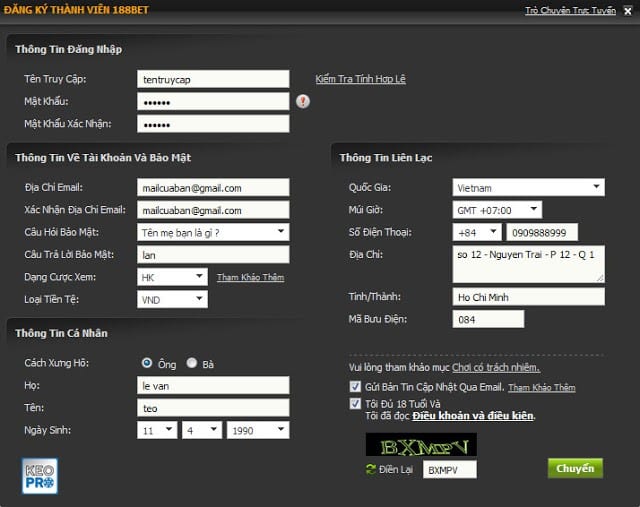
Task: Open the +84 phone code dropdown
Action: coord(476,232)
